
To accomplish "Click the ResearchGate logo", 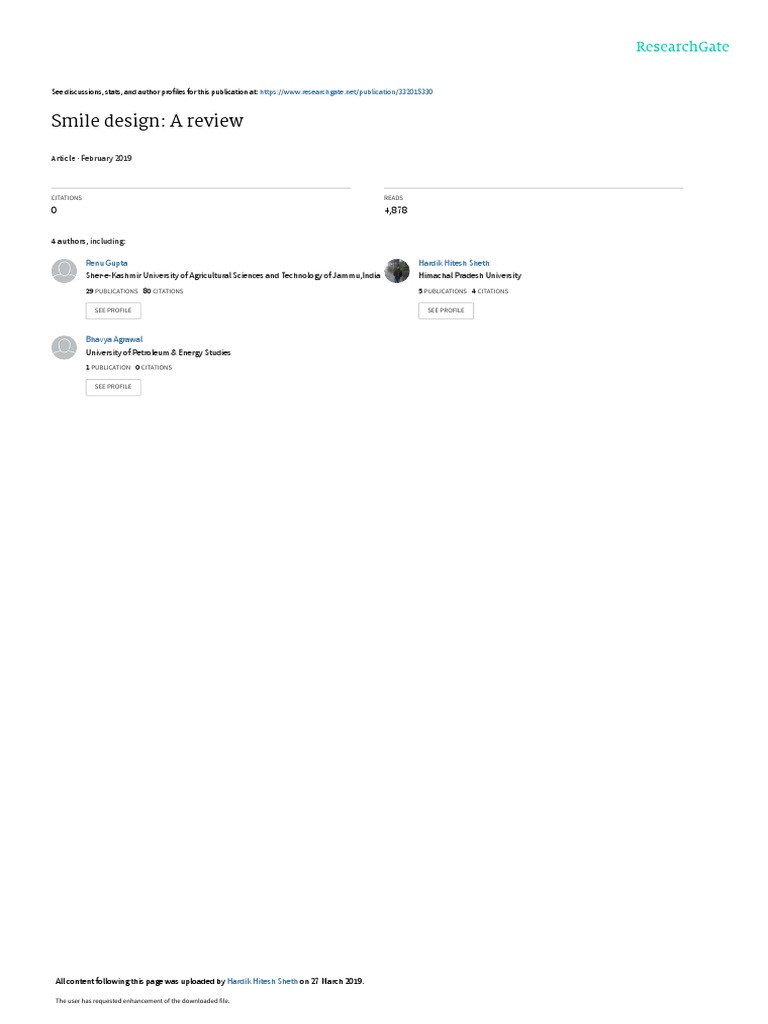I will pos(682,46).
